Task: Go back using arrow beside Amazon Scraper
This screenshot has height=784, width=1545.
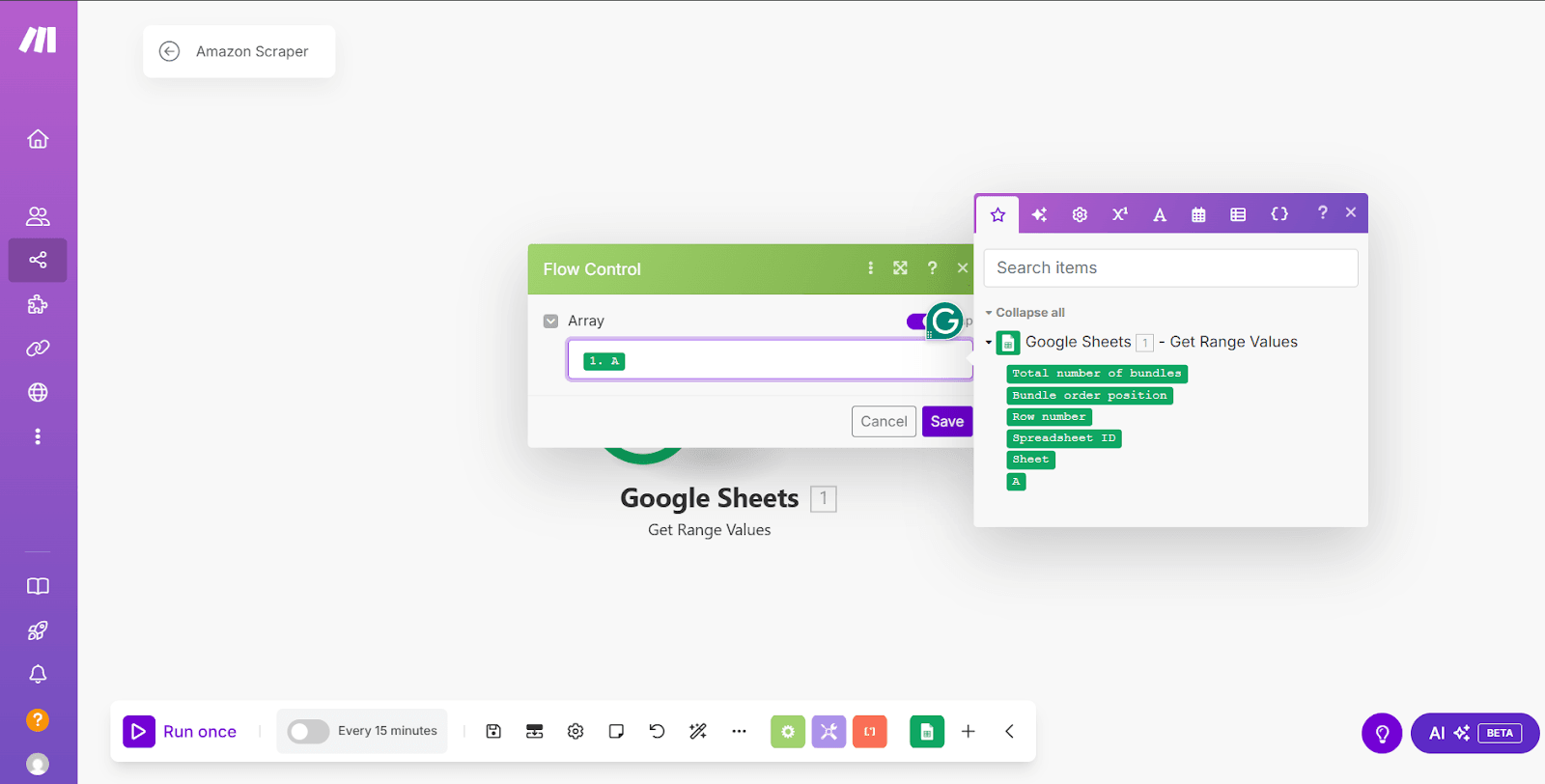Action: point(169,51)
